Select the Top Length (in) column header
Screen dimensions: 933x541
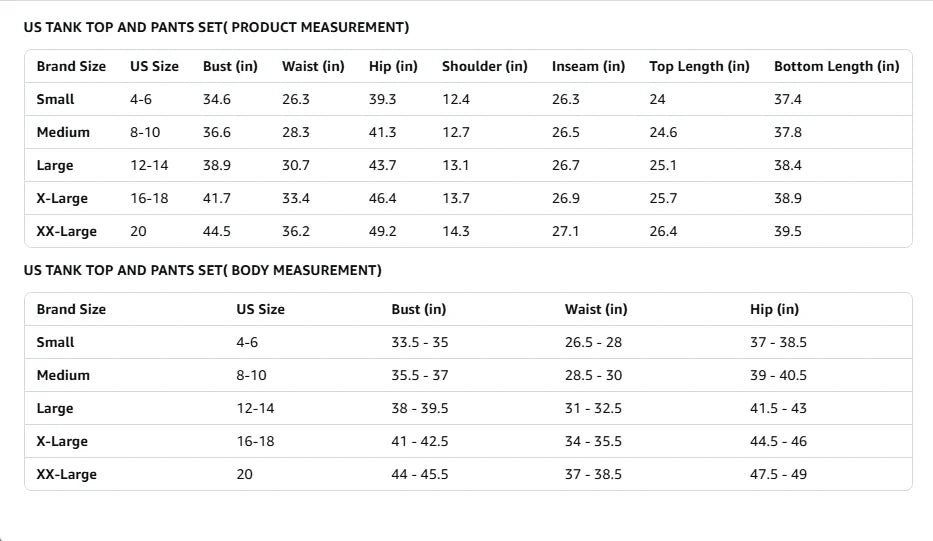[699, 66]
